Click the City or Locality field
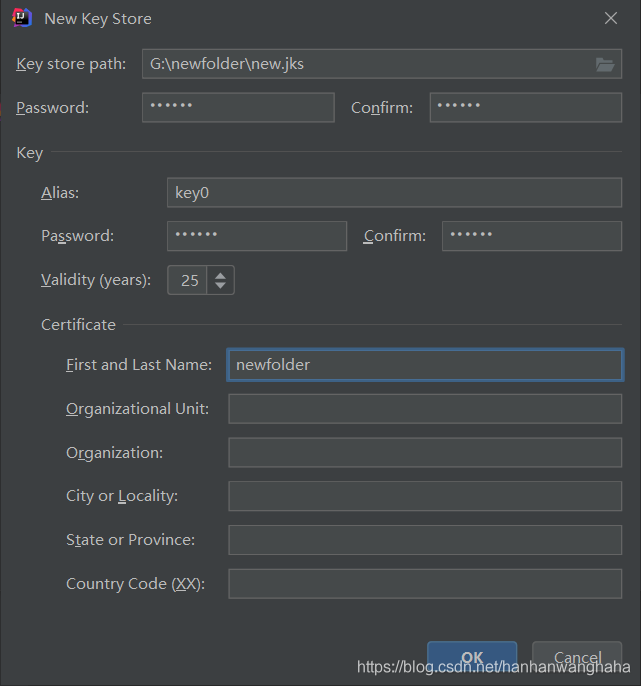Image resolution: width=641 pixels, height=686 pixels. click(x=425, y=496)
